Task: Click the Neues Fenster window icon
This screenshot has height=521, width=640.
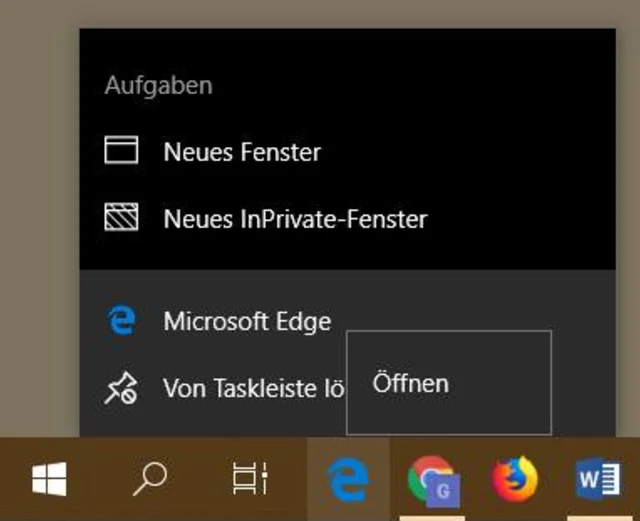Action: 121,152
